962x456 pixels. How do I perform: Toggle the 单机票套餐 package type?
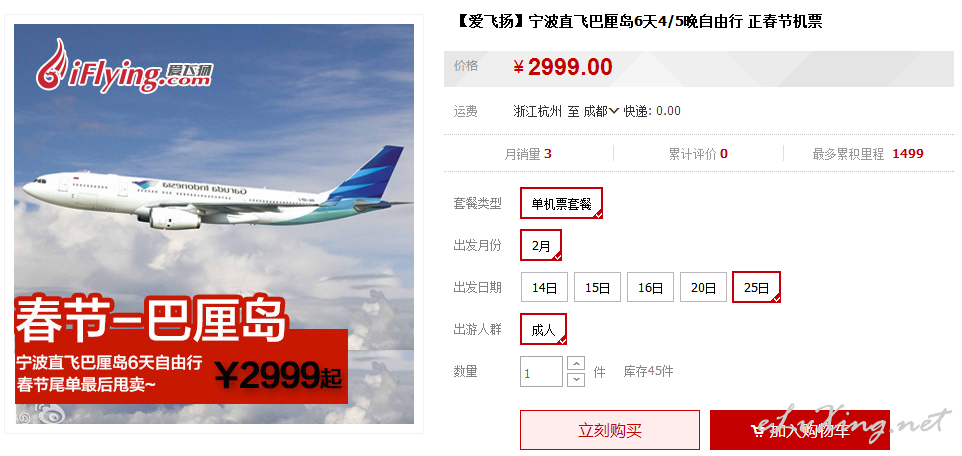561,203
